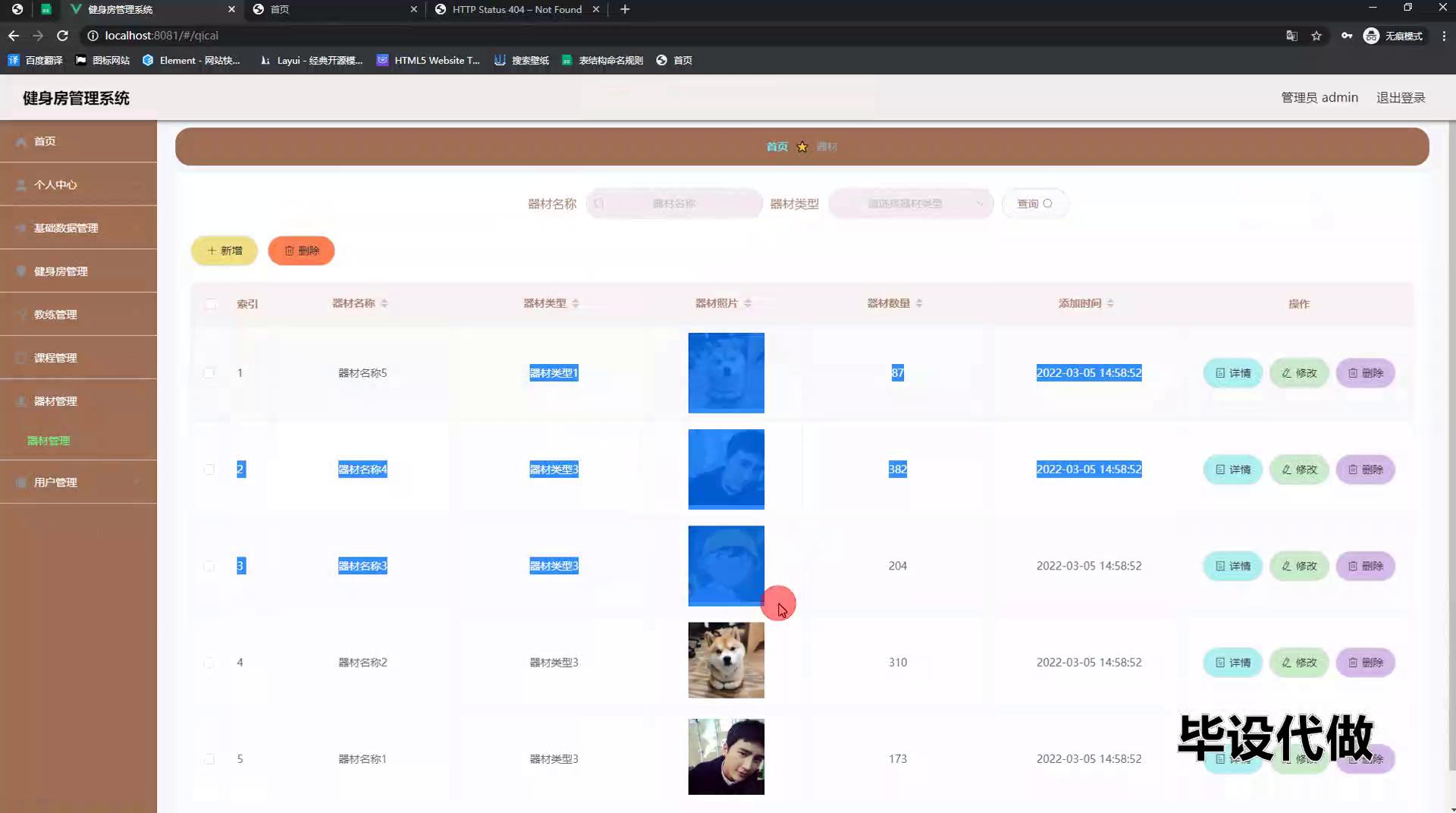This screenshot has height=813, width=1456.
Task: Toggle the select-all checkbox in table header
Action: pos(210,304)
